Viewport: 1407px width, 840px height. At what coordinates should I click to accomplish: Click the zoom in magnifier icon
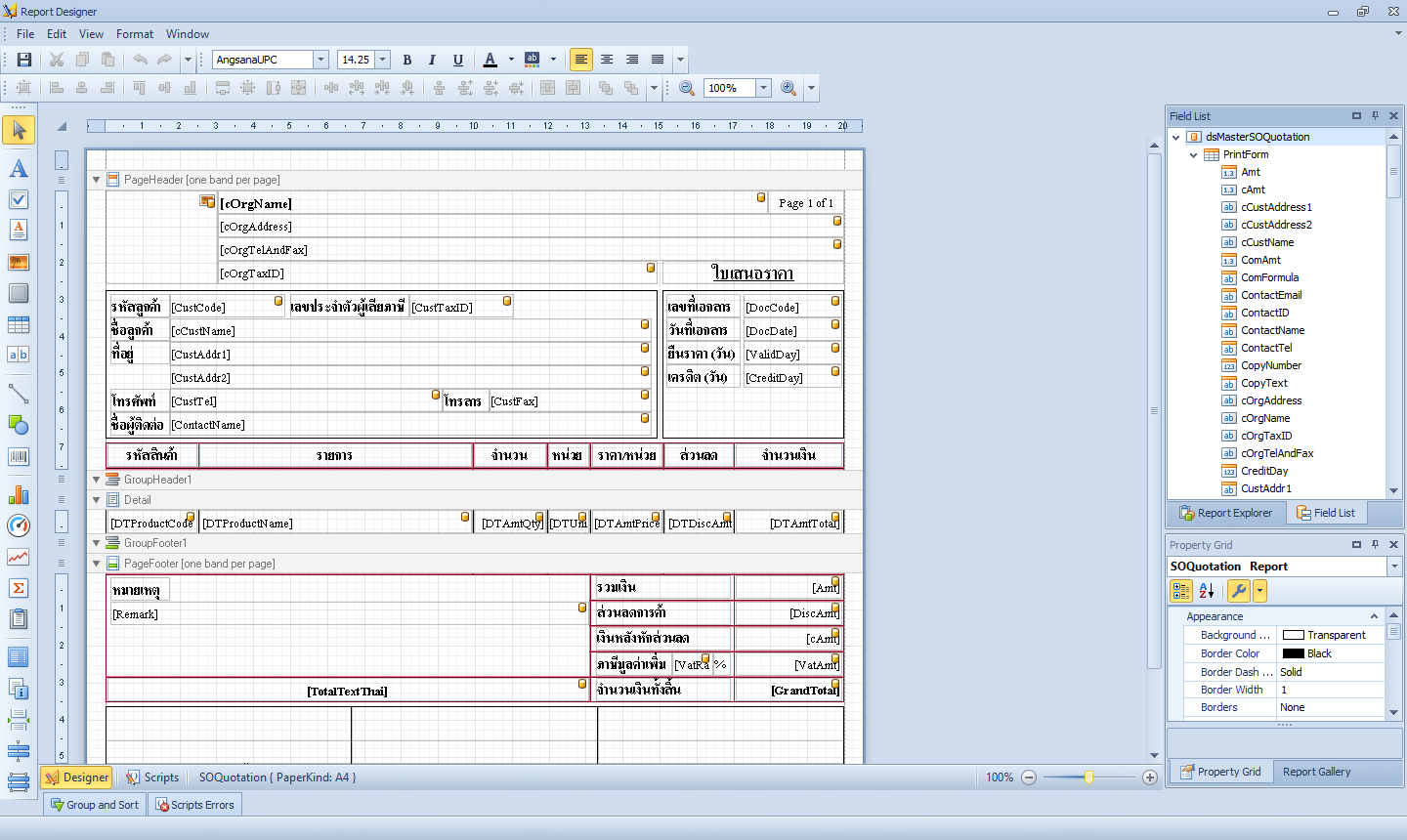tap(789, 88)
